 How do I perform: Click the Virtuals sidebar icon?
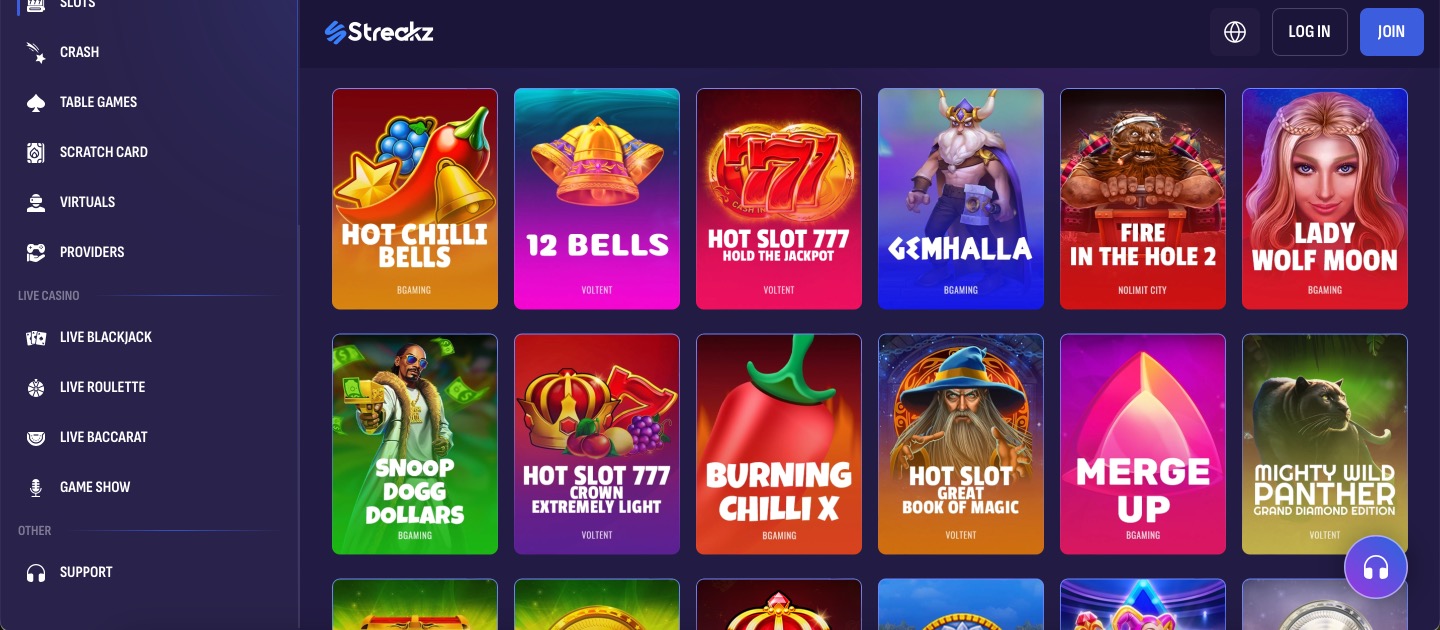click(x=36, y=202)
